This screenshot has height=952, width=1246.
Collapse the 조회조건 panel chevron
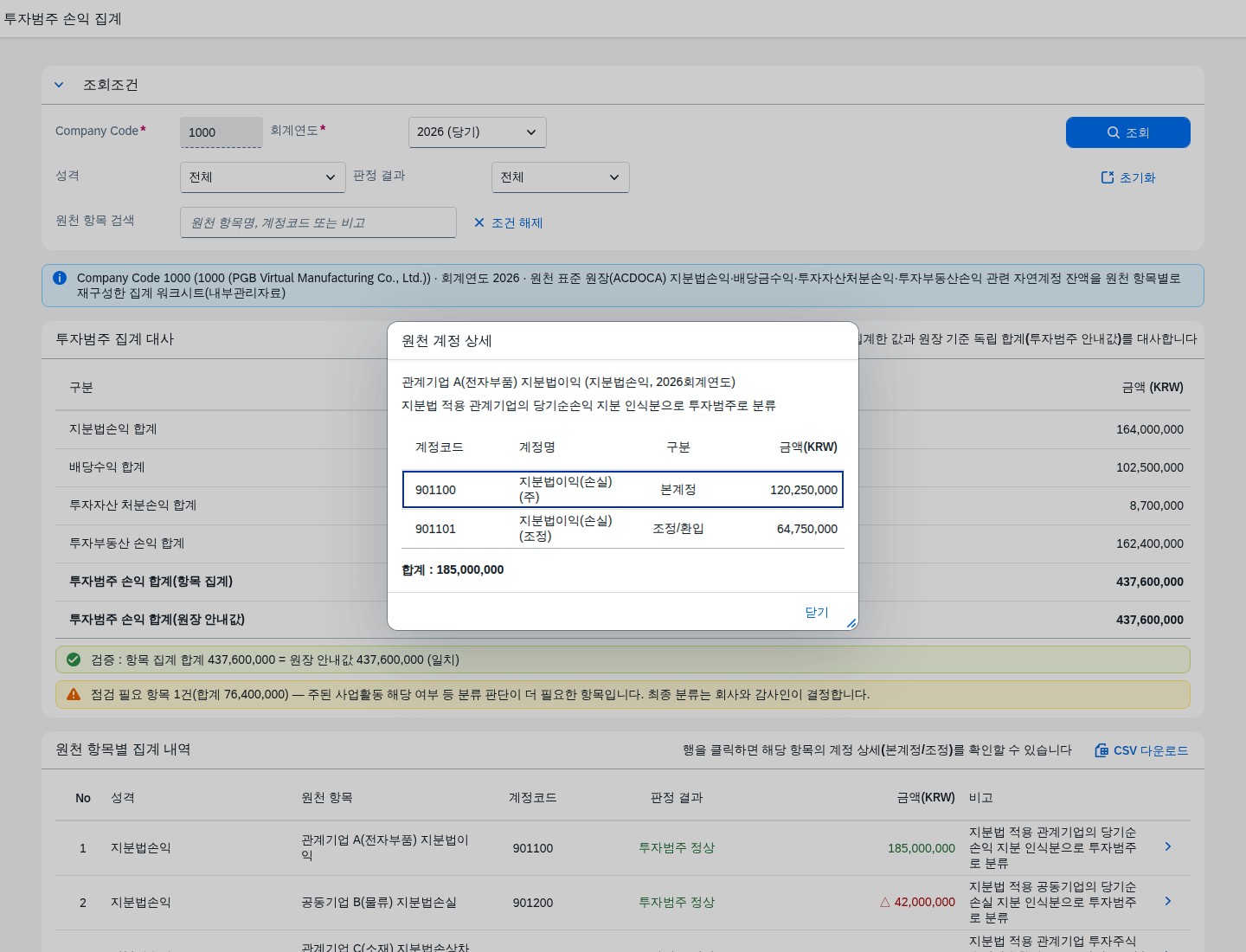coord(59,85)
